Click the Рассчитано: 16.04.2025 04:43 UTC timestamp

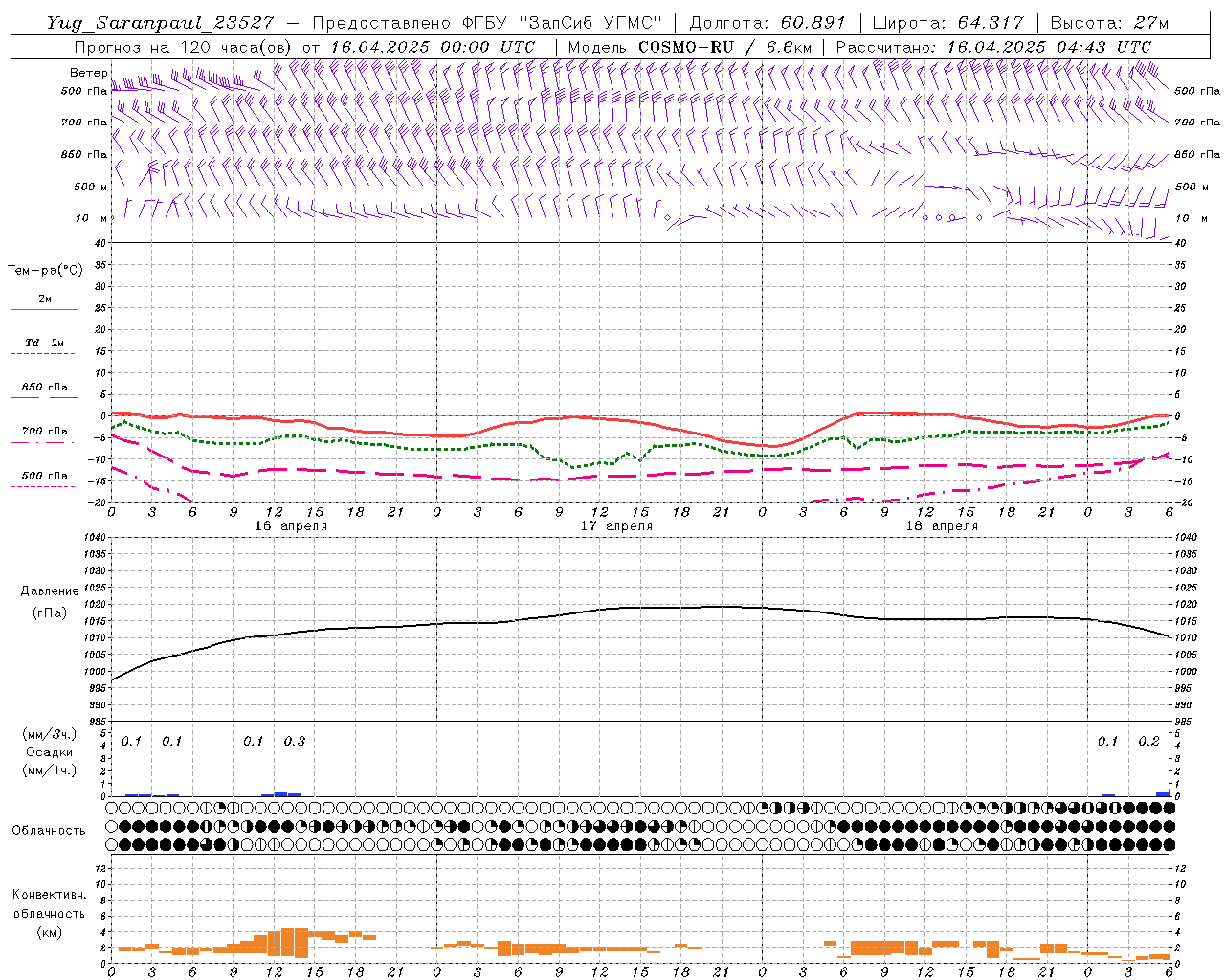click(x=993, y=47)
